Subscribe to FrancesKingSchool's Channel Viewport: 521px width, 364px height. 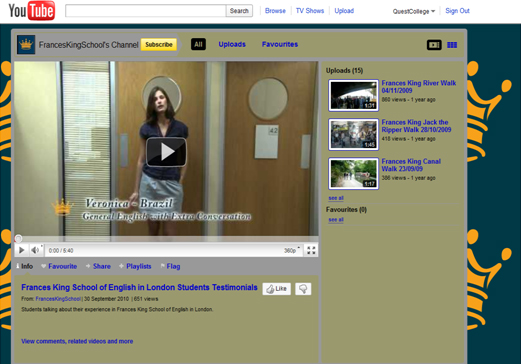point(159,44)
